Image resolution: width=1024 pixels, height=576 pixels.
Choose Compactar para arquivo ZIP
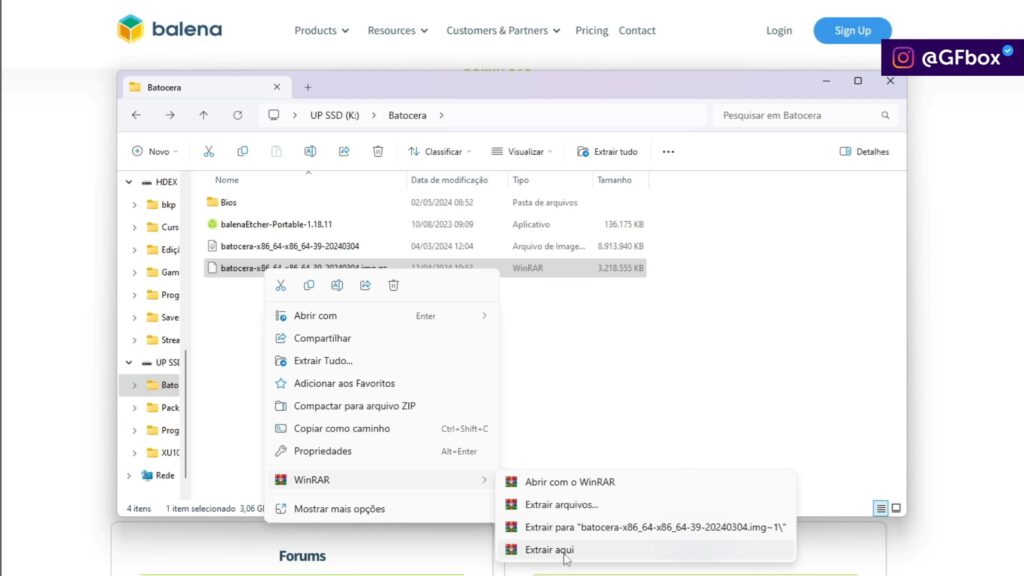click(x=381, y=406)
